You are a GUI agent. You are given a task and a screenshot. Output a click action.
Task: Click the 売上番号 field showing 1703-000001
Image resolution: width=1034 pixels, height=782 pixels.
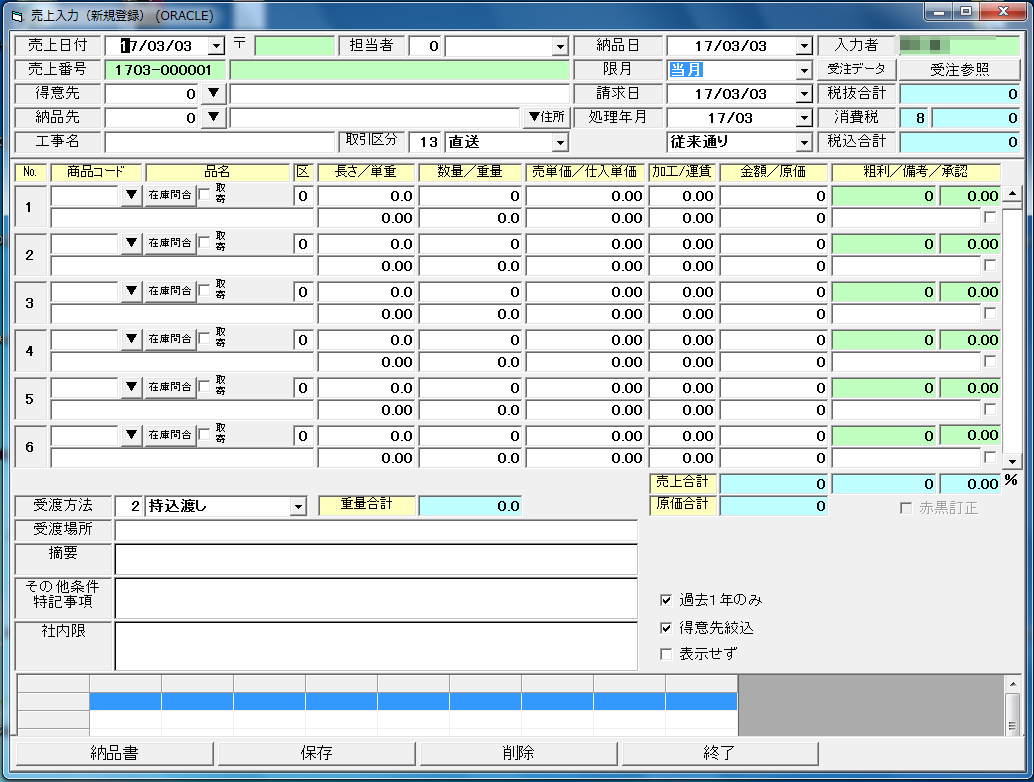pos(165,70)
